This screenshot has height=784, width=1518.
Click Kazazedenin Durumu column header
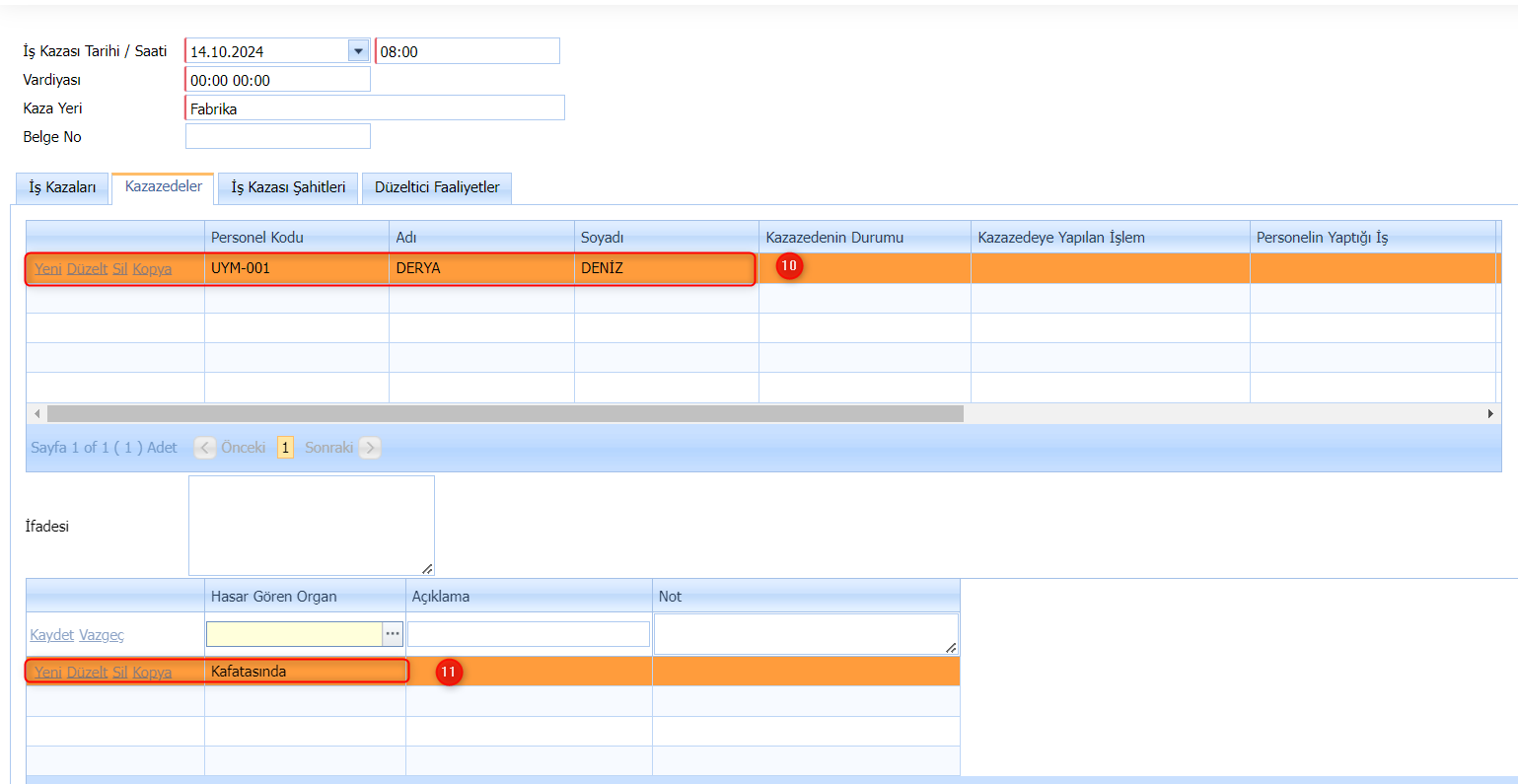pyautogui.click(x=865, y=238)
